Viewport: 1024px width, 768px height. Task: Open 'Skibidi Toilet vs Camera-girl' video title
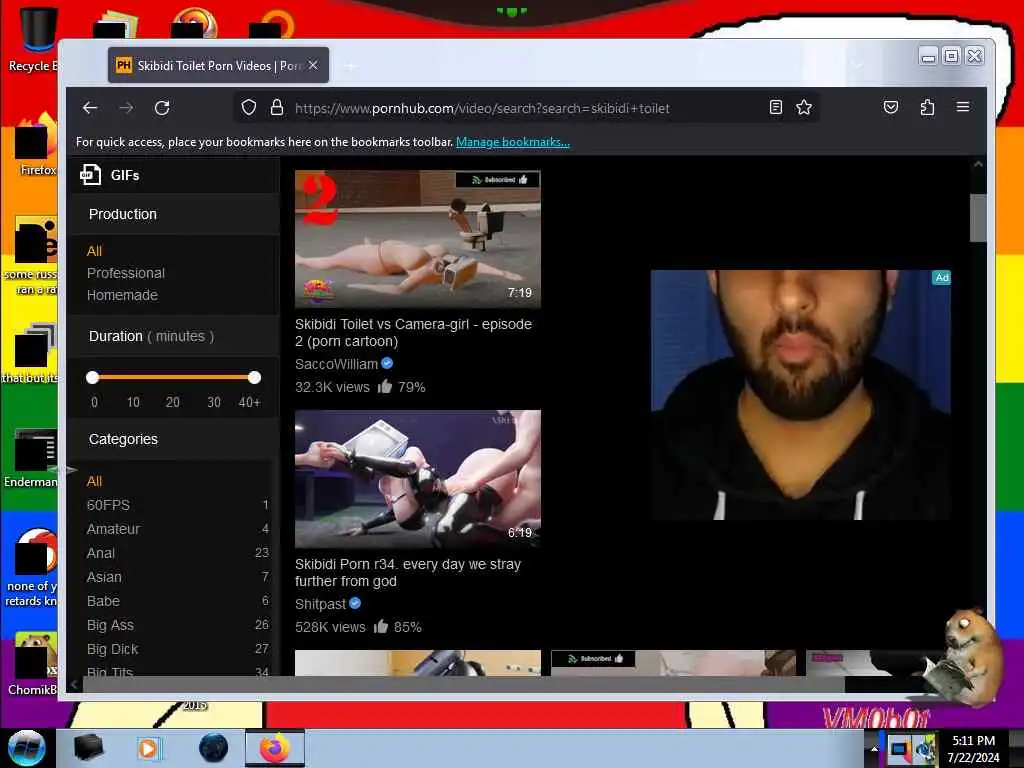coord(413,332)
